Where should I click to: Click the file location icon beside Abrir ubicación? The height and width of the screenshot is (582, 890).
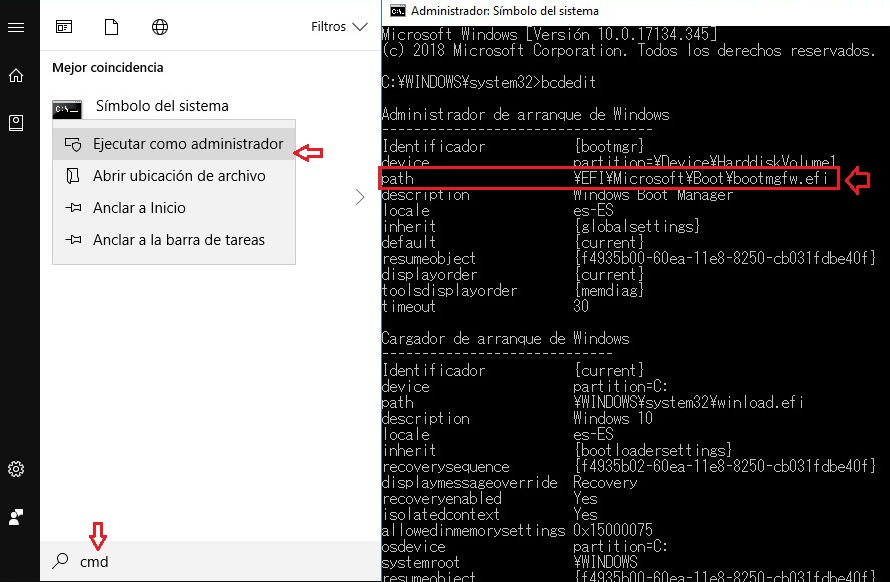[73, 176]
